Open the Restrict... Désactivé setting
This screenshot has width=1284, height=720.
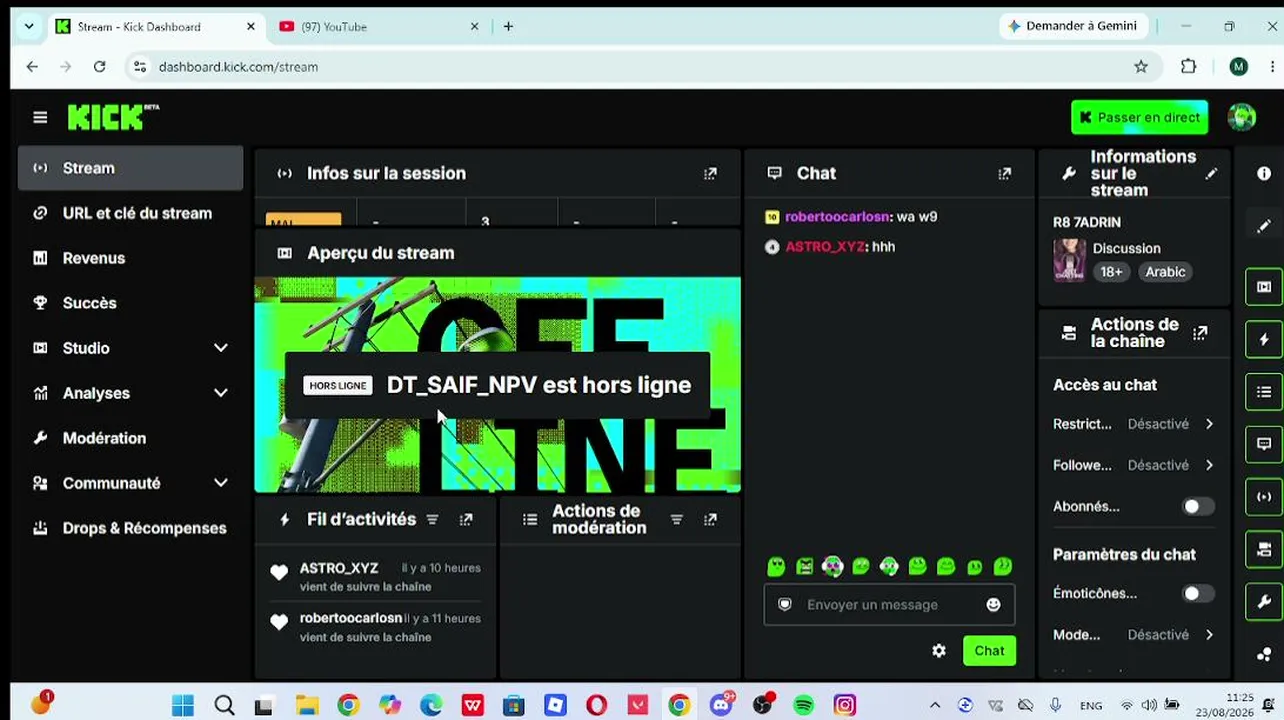point(1134,424)
